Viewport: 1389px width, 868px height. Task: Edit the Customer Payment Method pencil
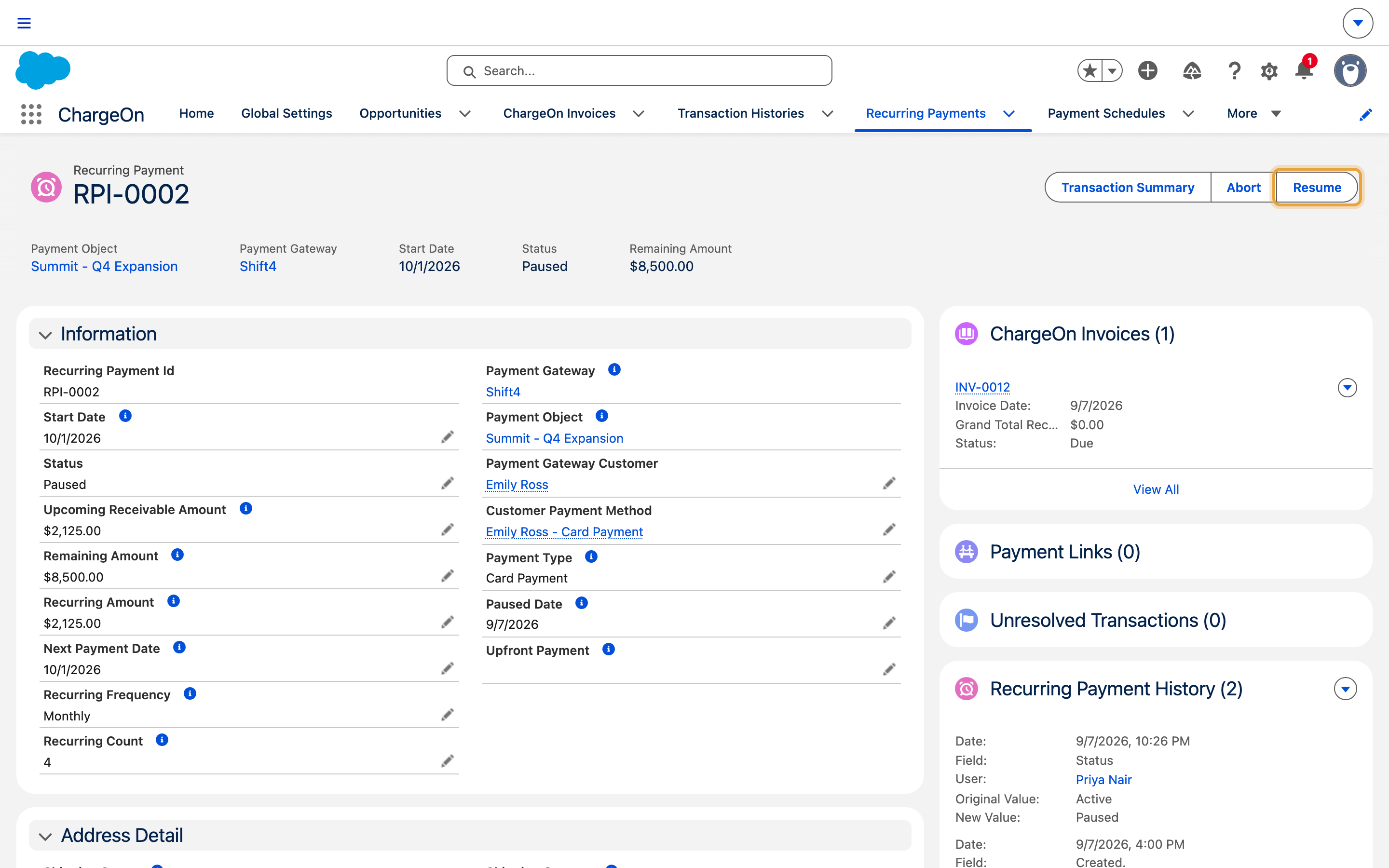(889, 530)
